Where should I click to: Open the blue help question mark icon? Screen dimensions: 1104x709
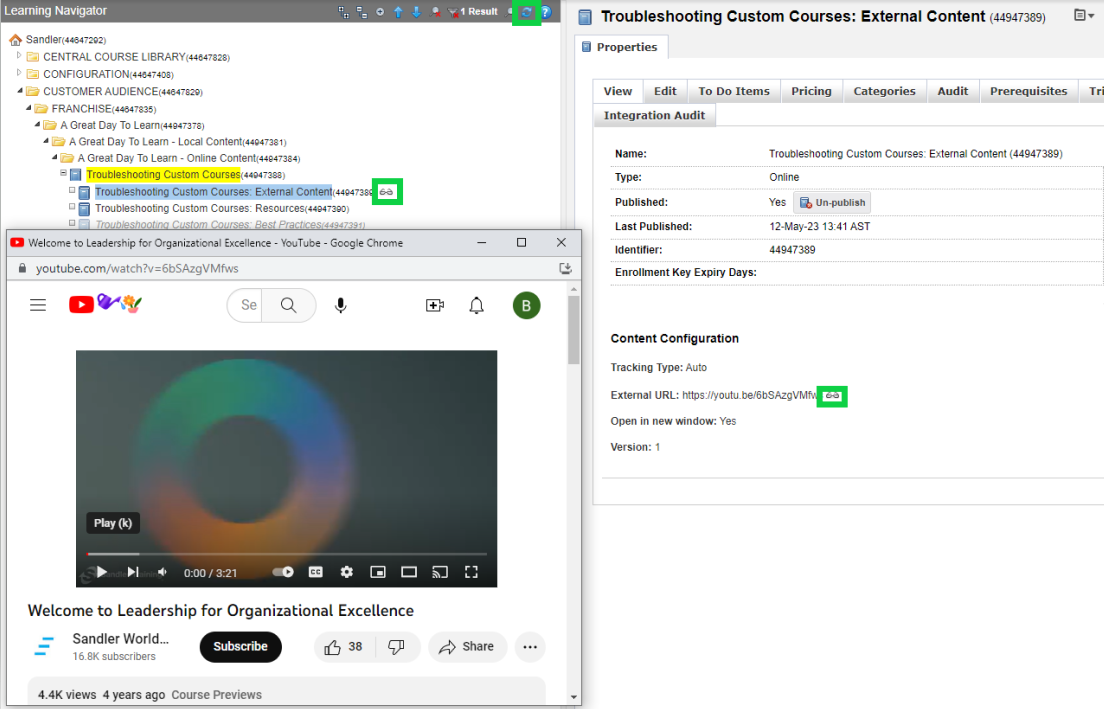546,12
